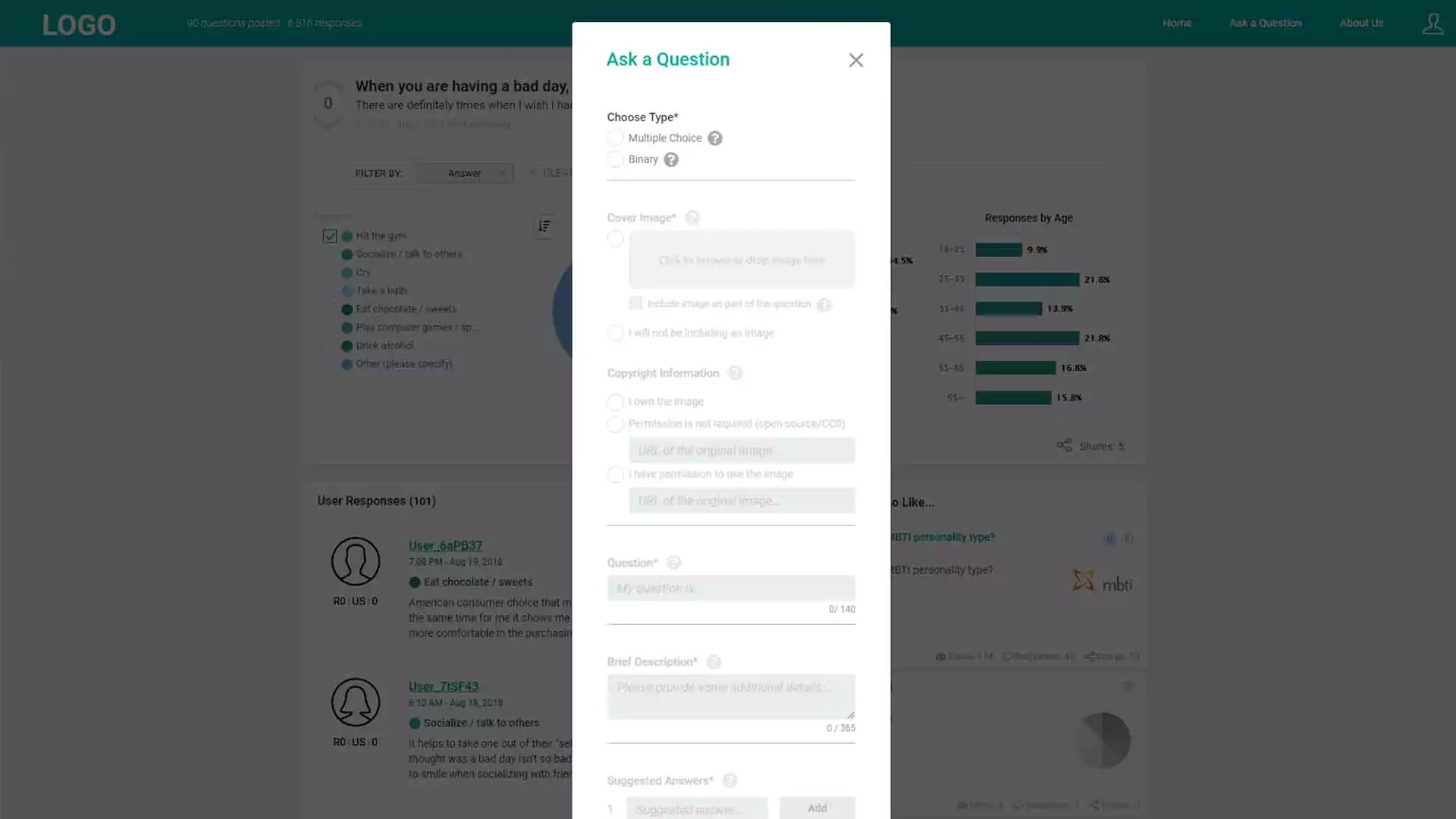Click User_6aPB37 avatar icon
Screen dimensions: 1456x819
point(355,561)
